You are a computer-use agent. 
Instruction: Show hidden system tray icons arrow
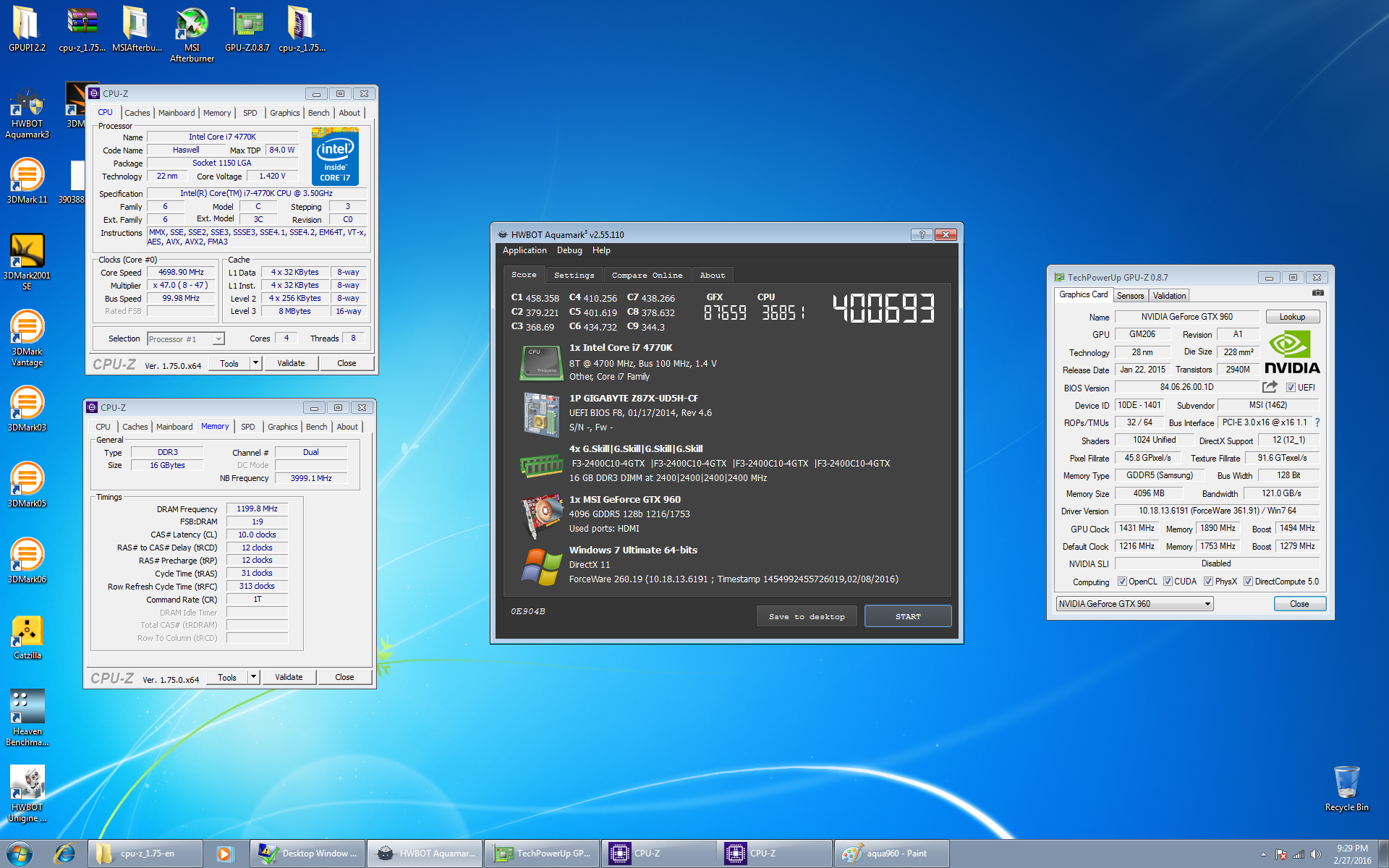click(x=1263, y=854)
